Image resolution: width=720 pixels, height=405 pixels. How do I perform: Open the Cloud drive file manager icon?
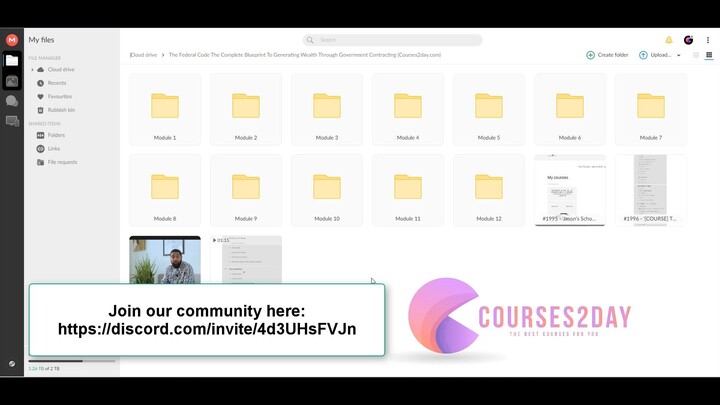click(x=12, y=61)
